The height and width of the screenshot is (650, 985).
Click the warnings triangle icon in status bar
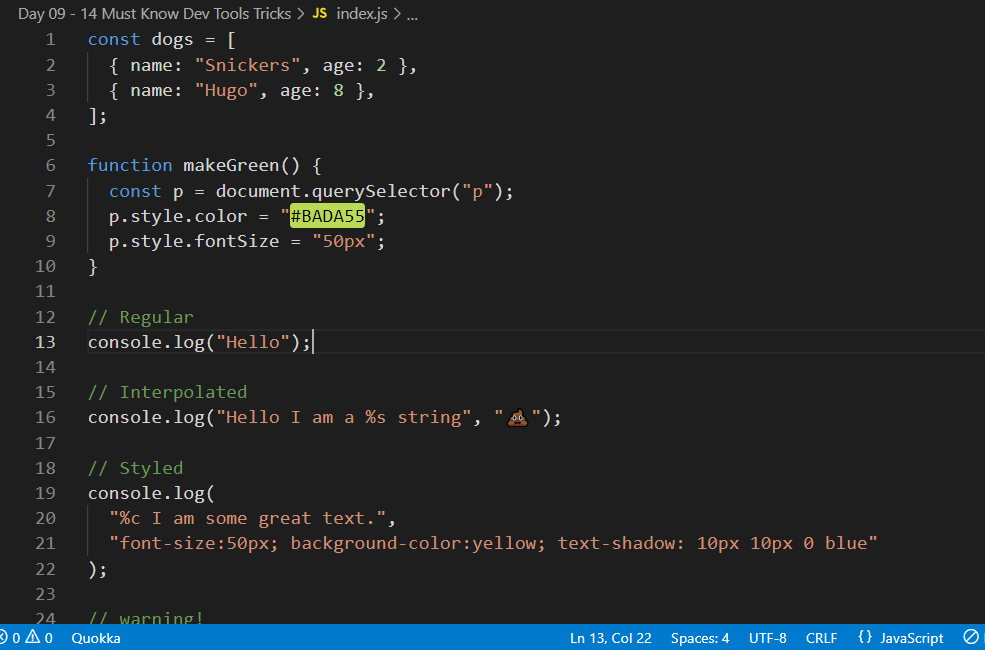point(33,637)
